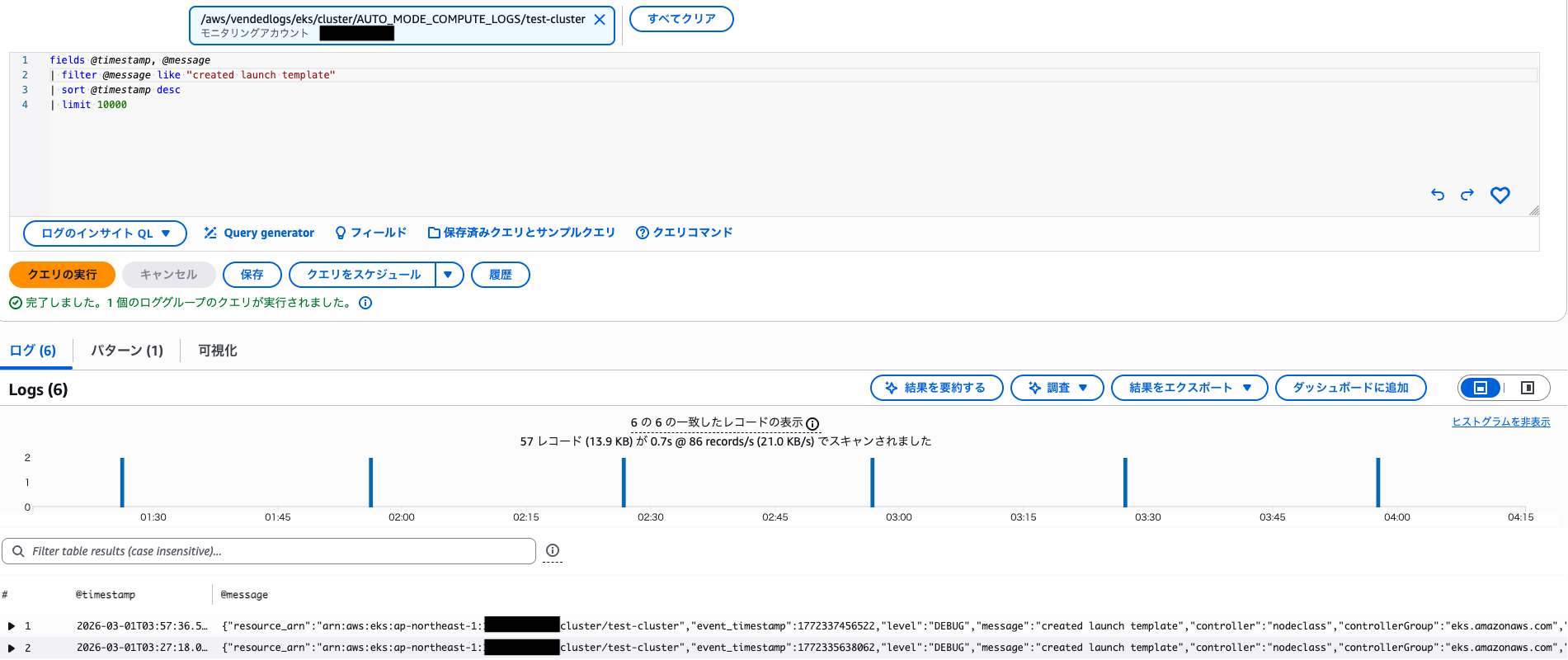Expand the クエリをスケジュール dropdown arrow
The width and height of the screenshot is (1568, 660).
click(x=448, y=275)
